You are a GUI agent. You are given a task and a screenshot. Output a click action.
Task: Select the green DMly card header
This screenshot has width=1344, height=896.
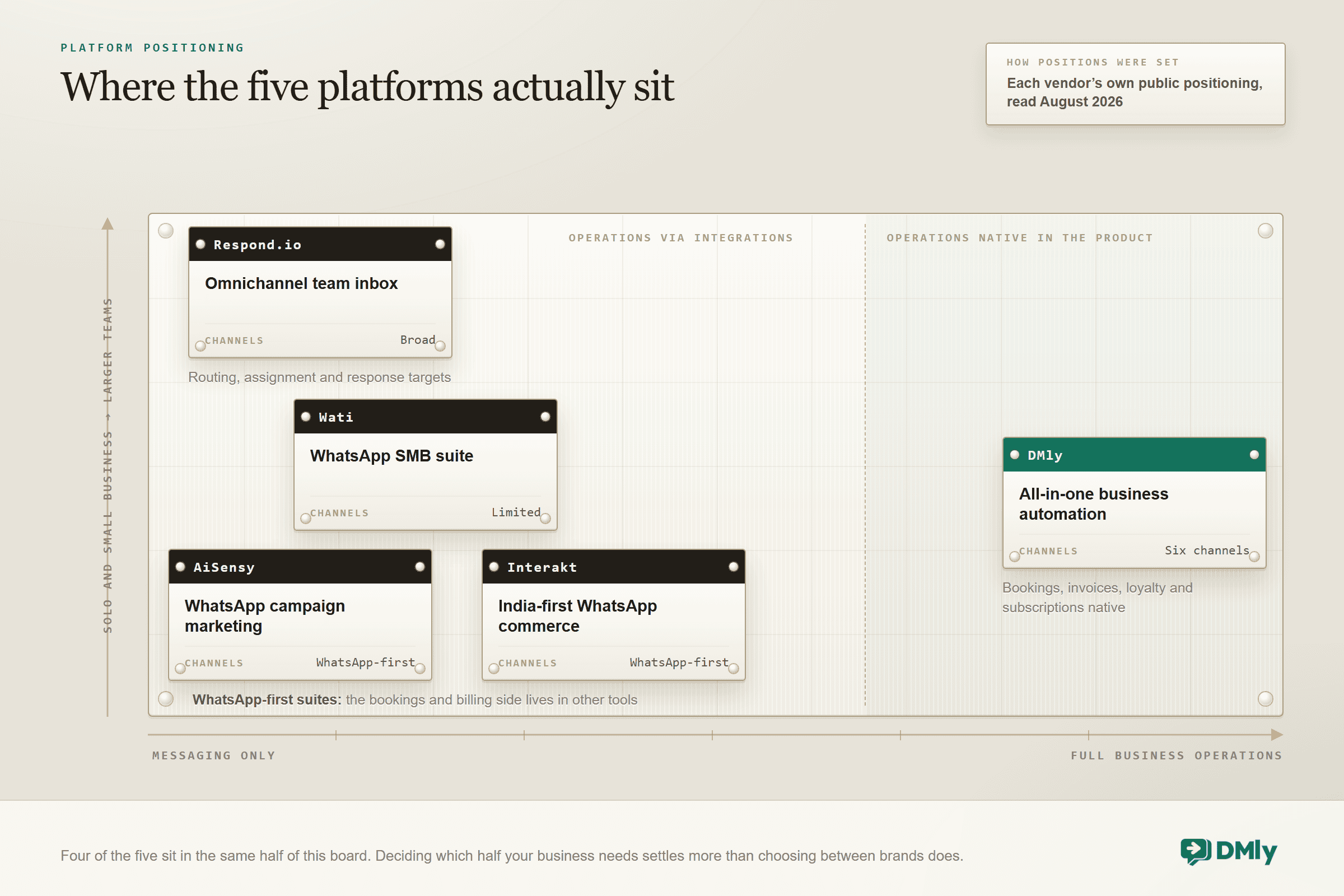[1135, 455]
